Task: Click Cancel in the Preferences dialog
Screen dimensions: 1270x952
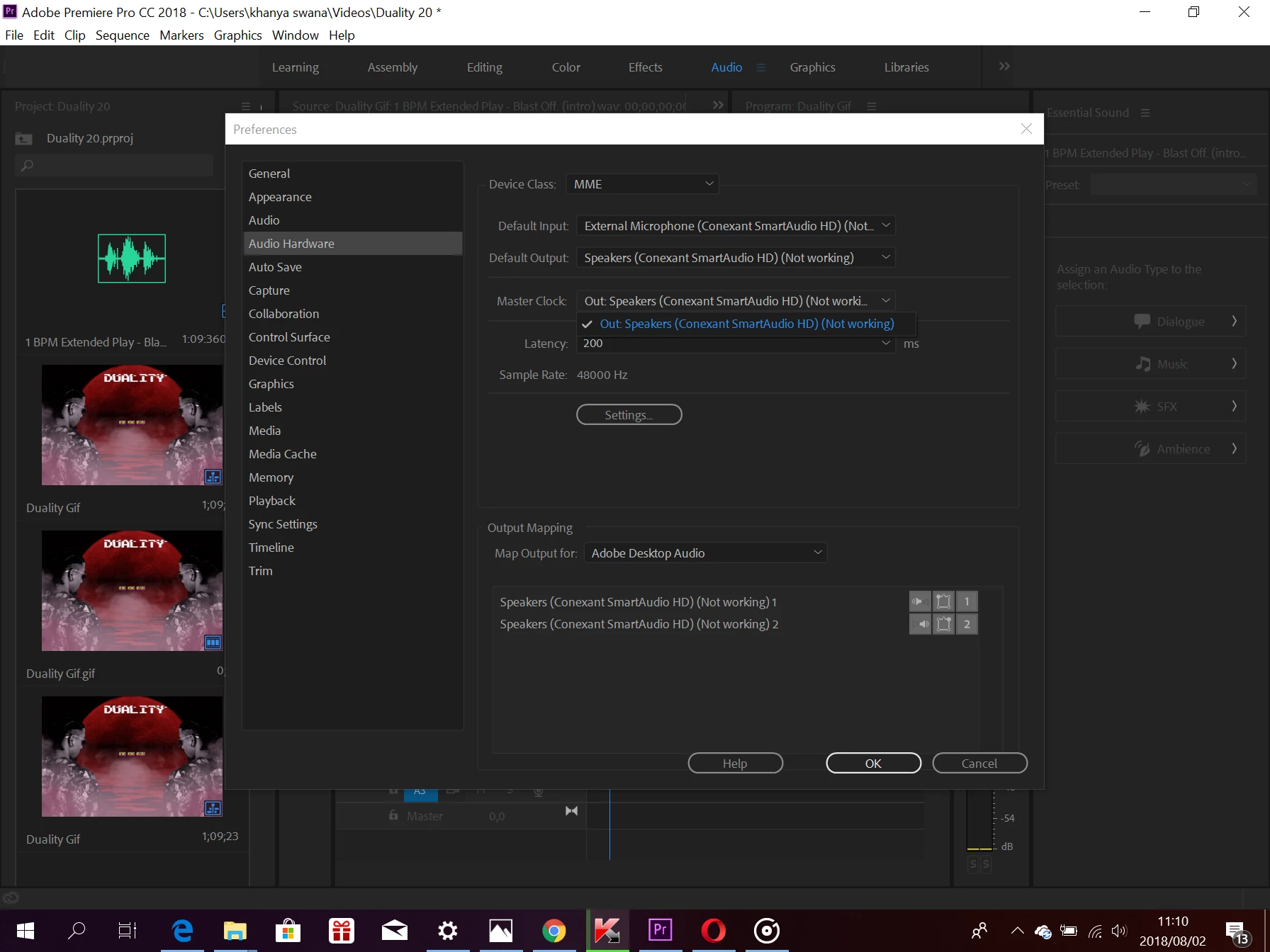Action: point(979,763)
